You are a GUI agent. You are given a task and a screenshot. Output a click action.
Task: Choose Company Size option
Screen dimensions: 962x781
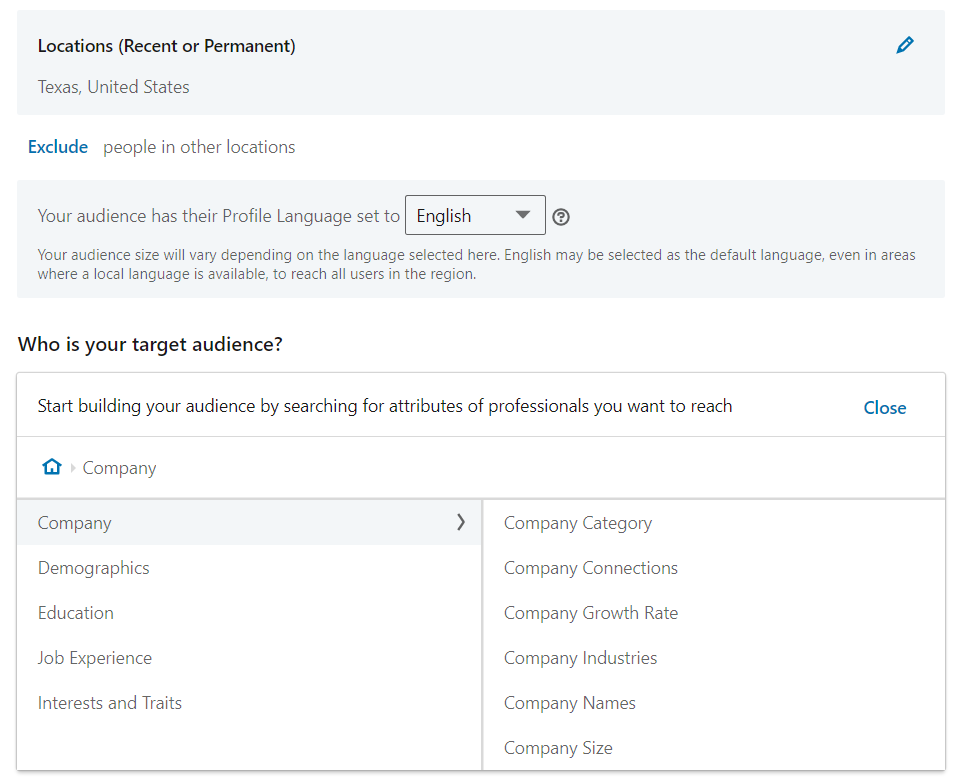coord(558,748)
